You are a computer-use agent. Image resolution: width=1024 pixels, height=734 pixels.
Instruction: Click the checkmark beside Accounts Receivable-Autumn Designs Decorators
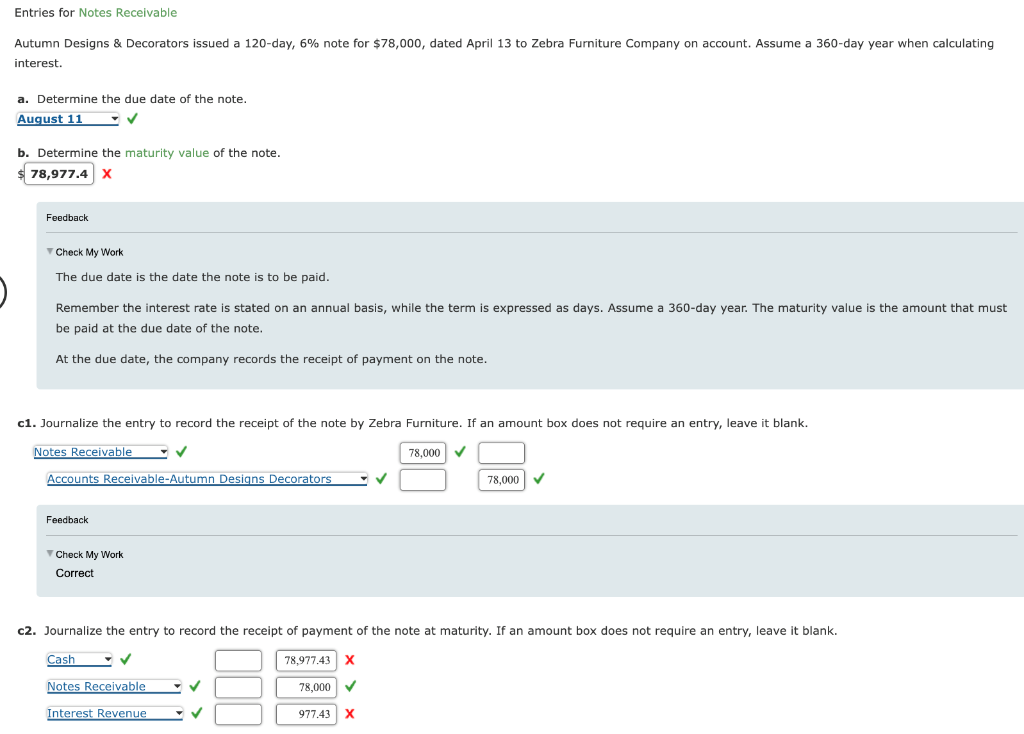(380, 479)
